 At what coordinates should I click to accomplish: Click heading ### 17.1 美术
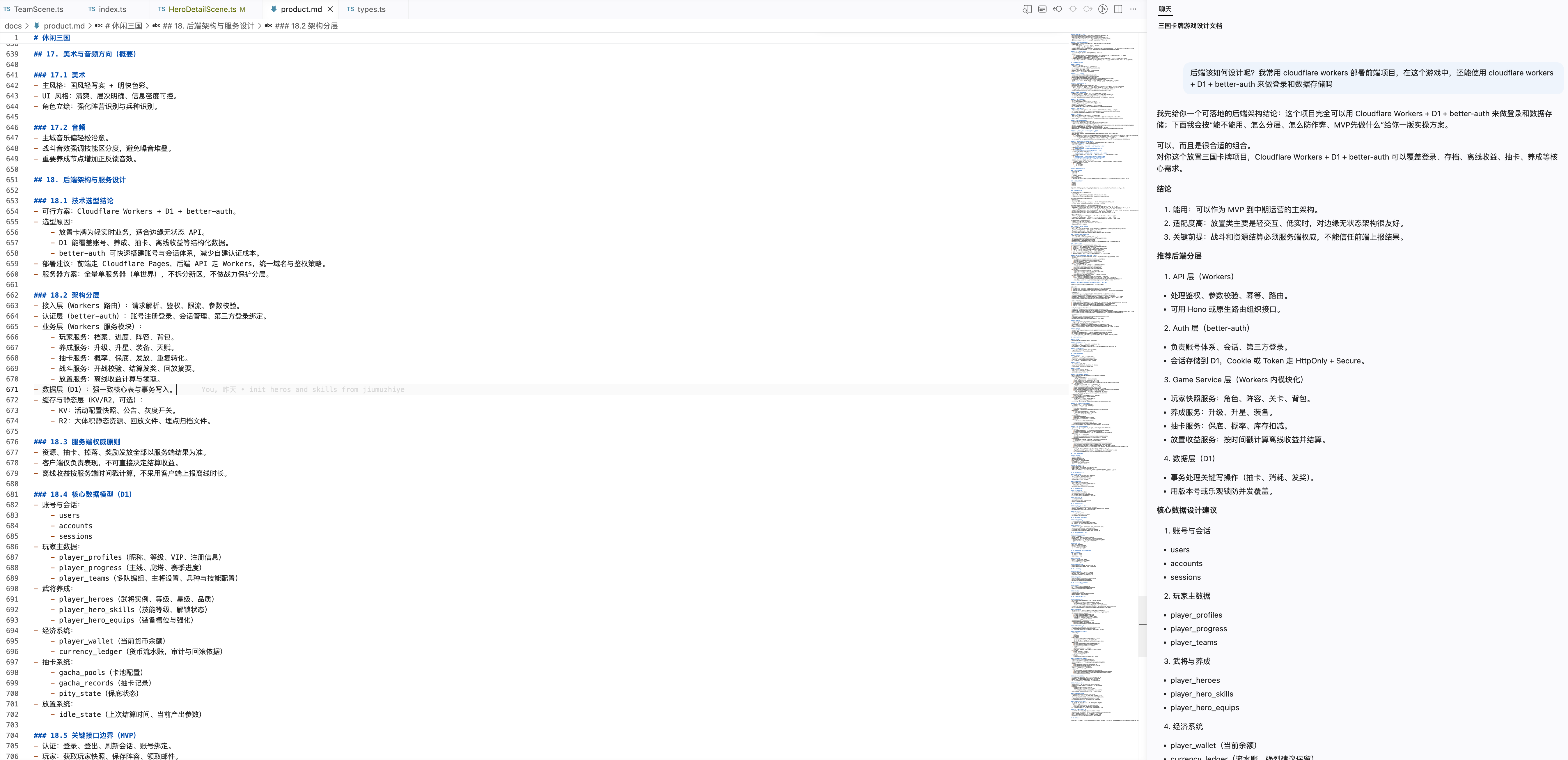(x=60, y=75)
